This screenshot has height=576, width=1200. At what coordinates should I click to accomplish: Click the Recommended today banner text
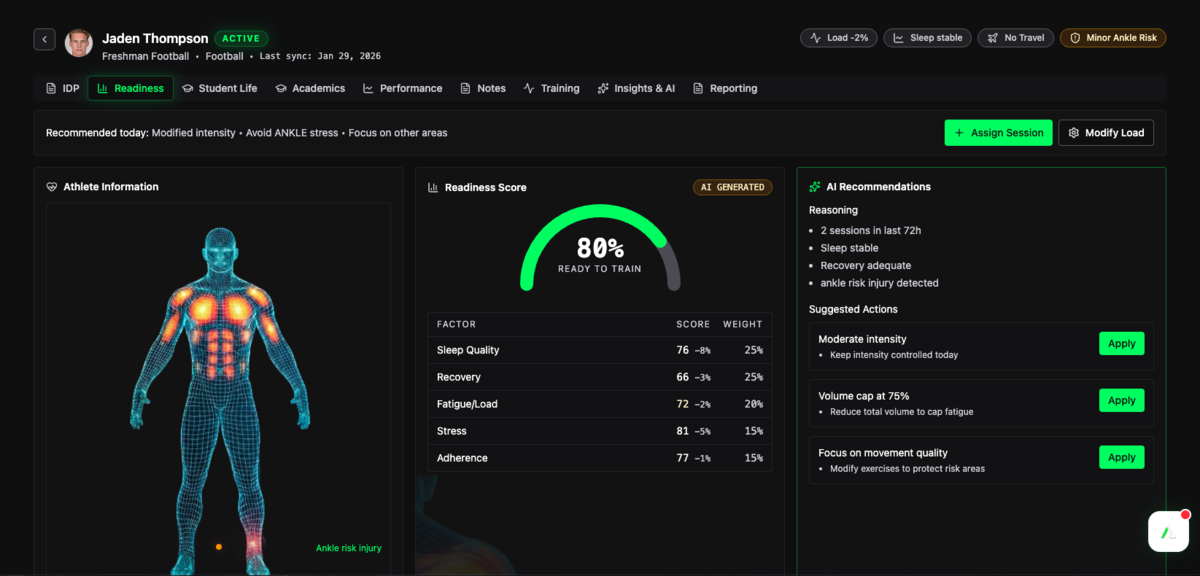(x=247, y=133)
